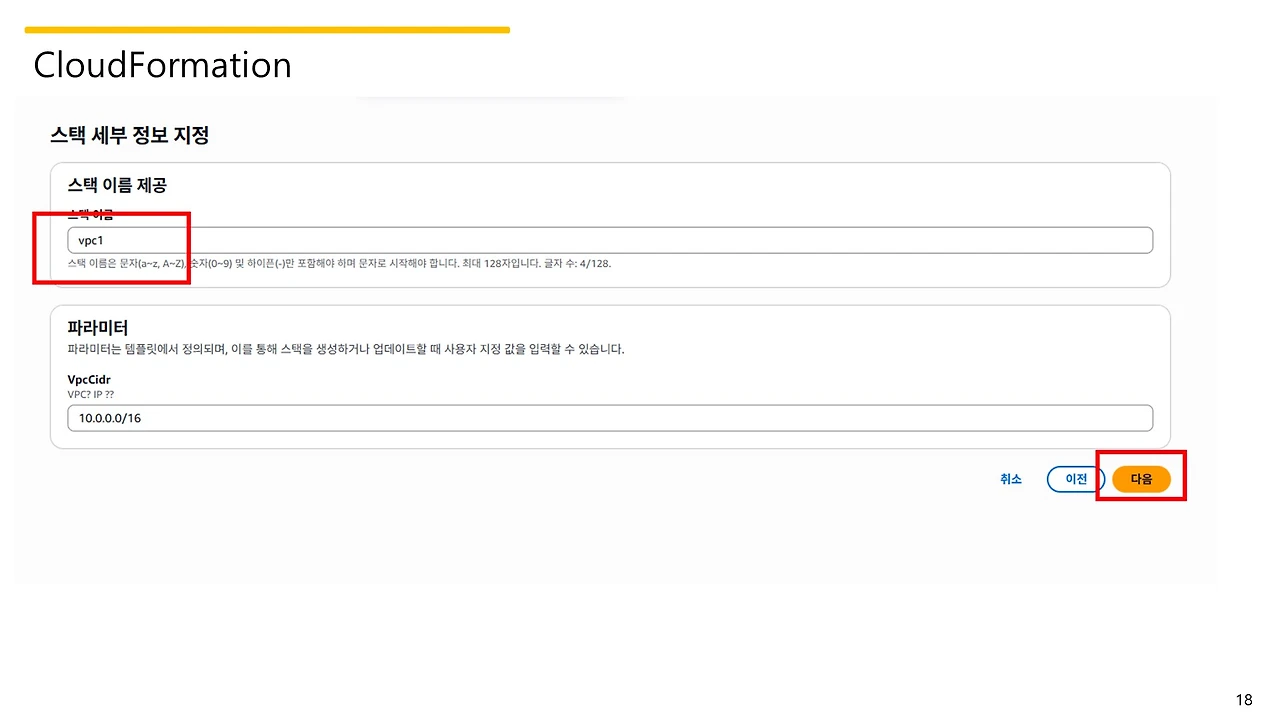Cancel stack creation via 취소 link
Image resolution: width=1280 pixels, height=720 pixels.
(x=1011, y=479)
